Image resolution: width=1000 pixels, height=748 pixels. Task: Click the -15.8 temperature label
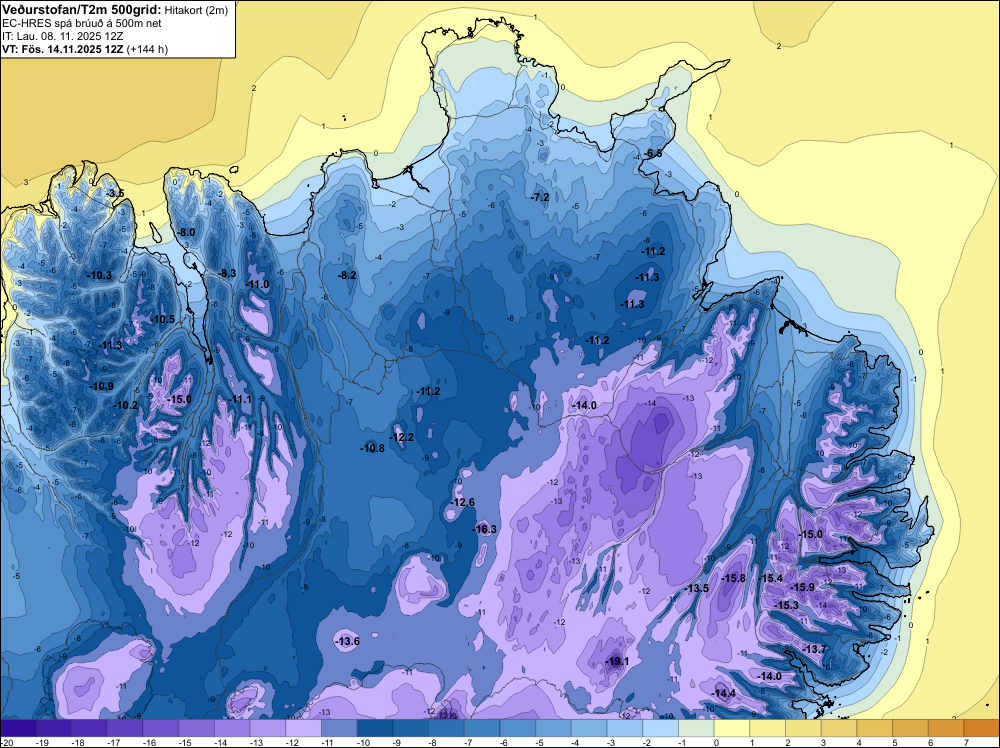(x=733, y=578)
